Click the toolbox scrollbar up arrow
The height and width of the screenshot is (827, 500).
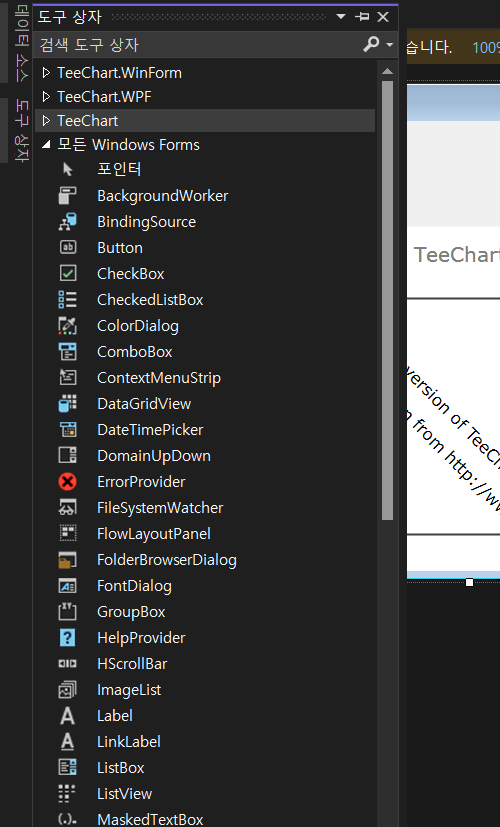[x=388, y=71]
